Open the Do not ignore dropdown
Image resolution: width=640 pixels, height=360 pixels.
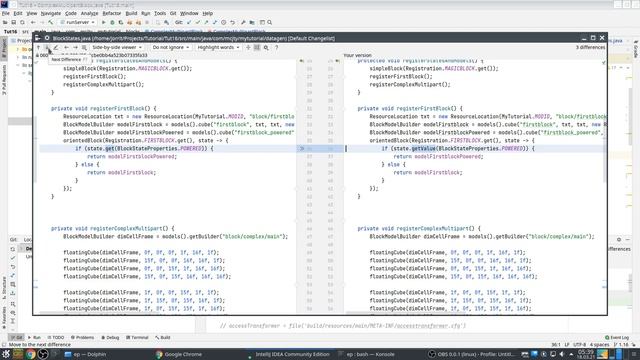point(171,48)
